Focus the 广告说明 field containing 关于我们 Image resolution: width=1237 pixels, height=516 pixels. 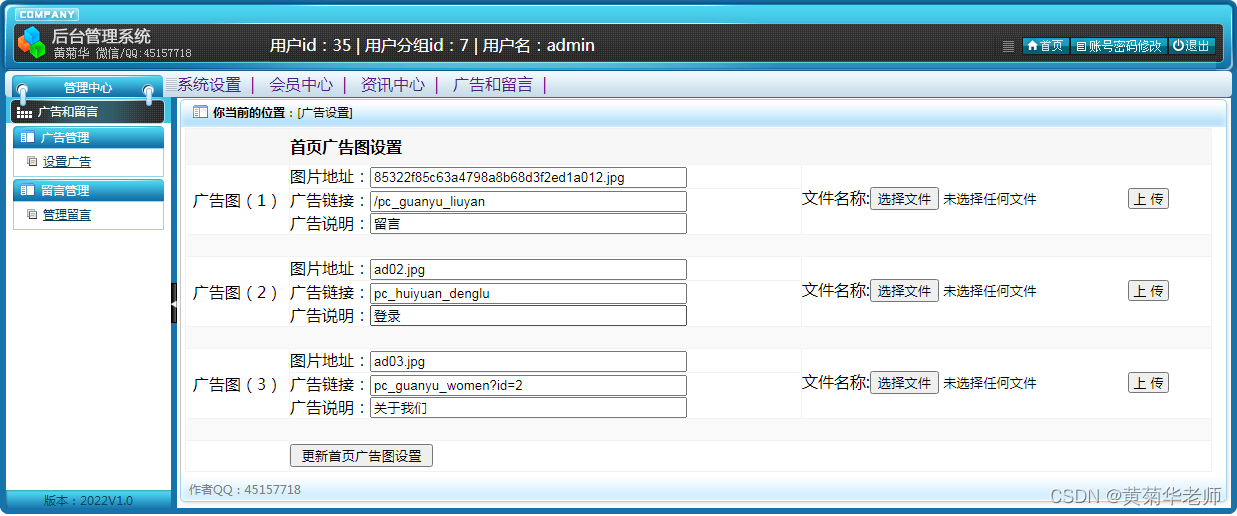pyautogui.click(x=528, y=408)
